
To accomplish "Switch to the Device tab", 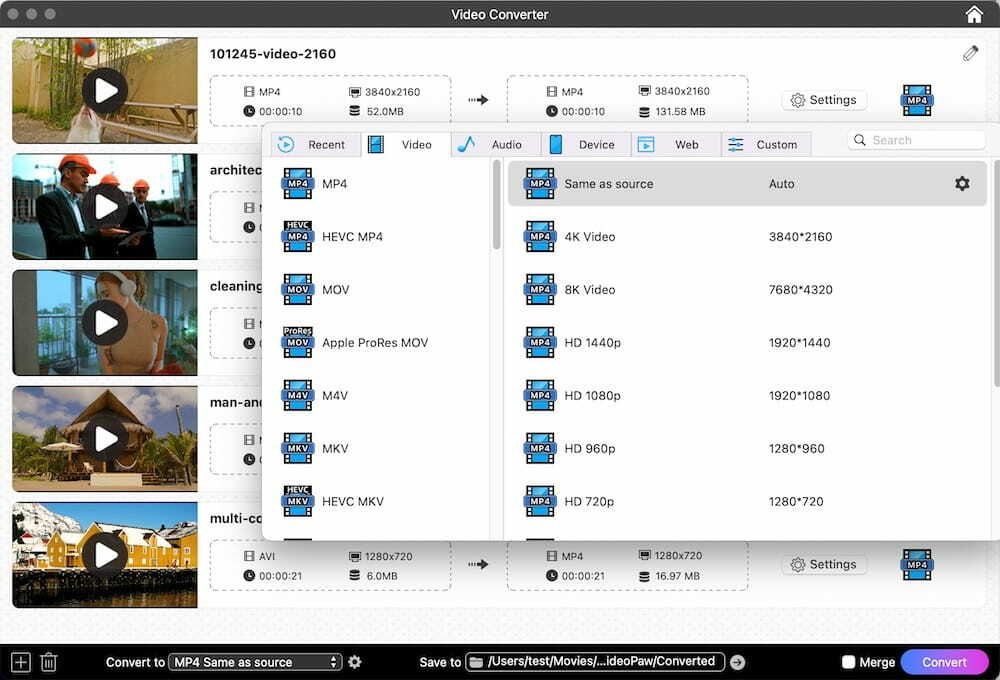I will (585, 145).
